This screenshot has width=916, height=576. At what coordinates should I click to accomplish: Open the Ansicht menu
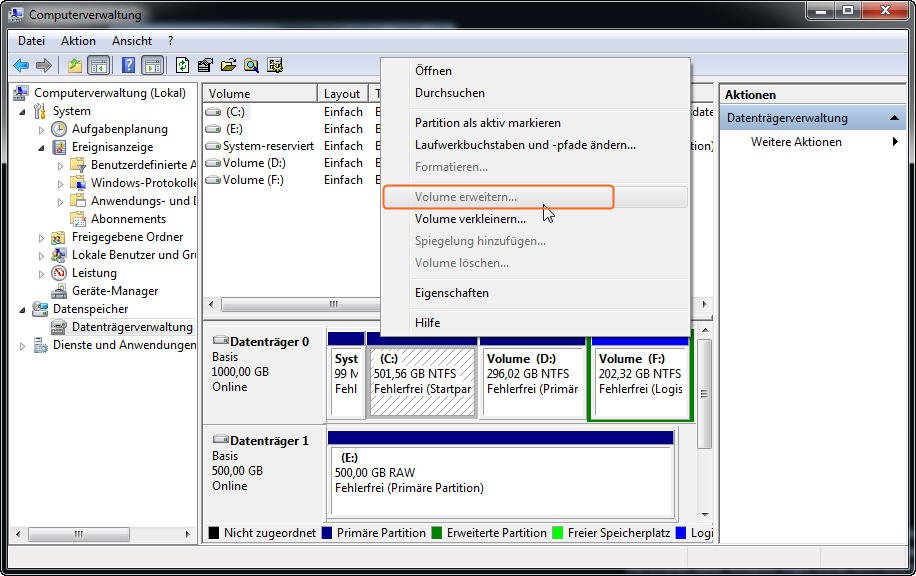[x=132, y=41]
